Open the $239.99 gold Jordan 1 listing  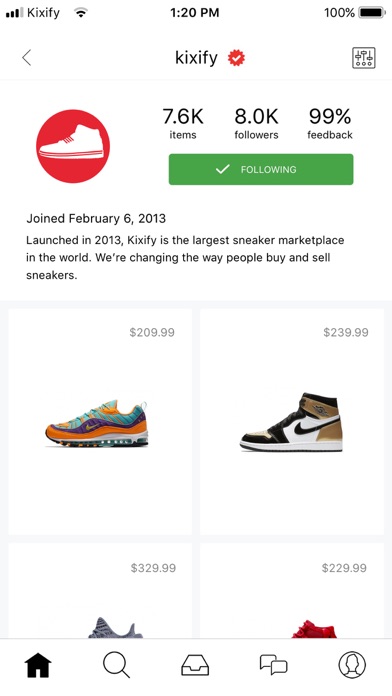tap(292, 422)
